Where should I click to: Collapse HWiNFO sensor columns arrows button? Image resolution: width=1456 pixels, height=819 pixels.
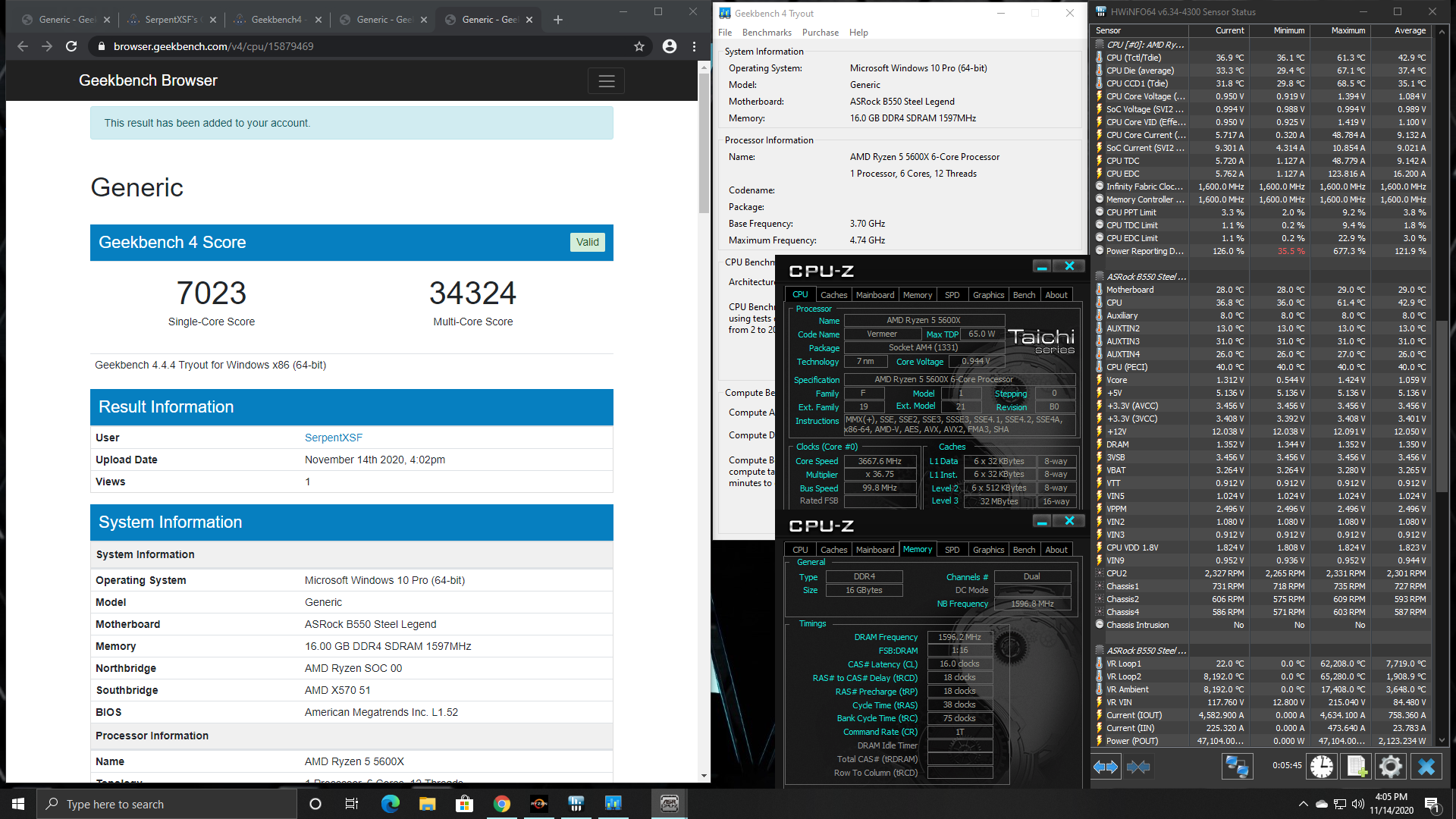(x=1138, y=767)
